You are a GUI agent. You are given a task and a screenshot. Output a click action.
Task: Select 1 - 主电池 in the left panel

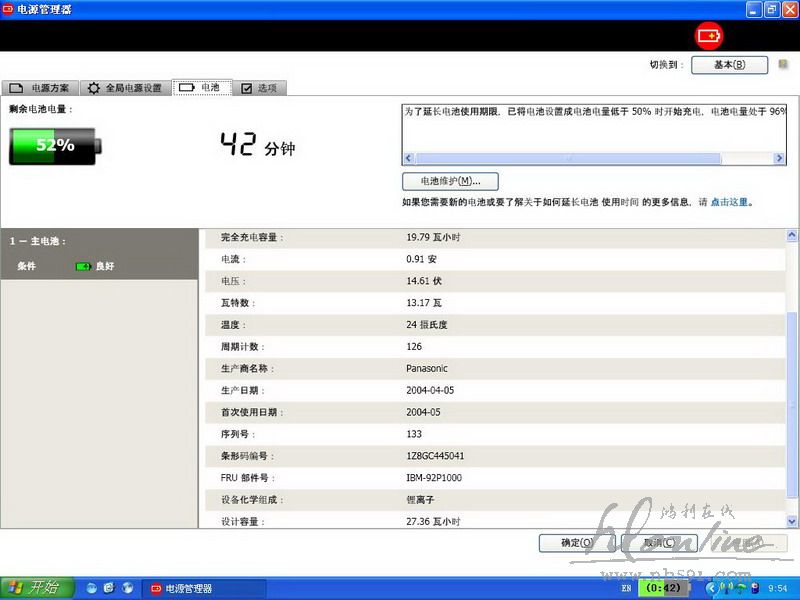(38, 241)
